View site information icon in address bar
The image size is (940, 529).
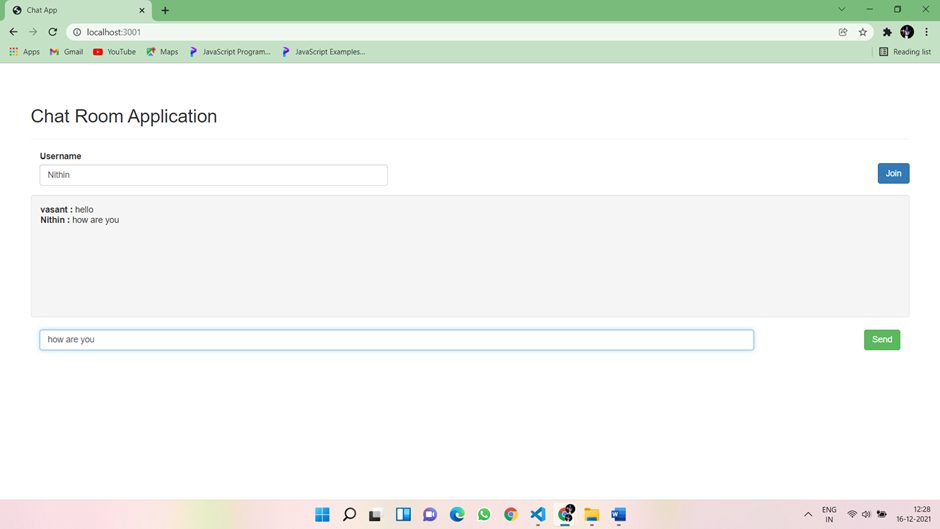tap(77, 32)
